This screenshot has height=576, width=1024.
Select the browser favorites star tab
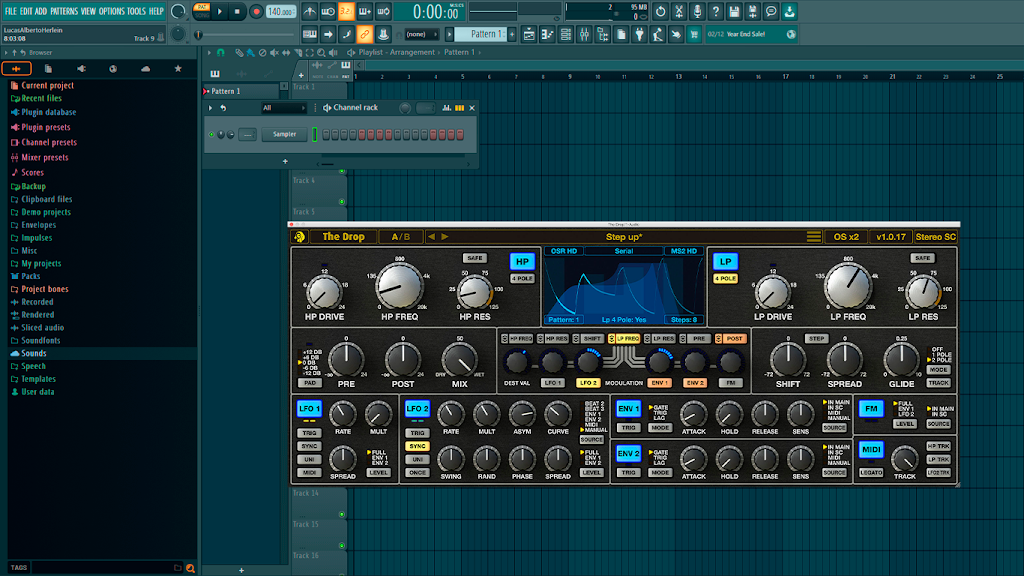(178, 69)
